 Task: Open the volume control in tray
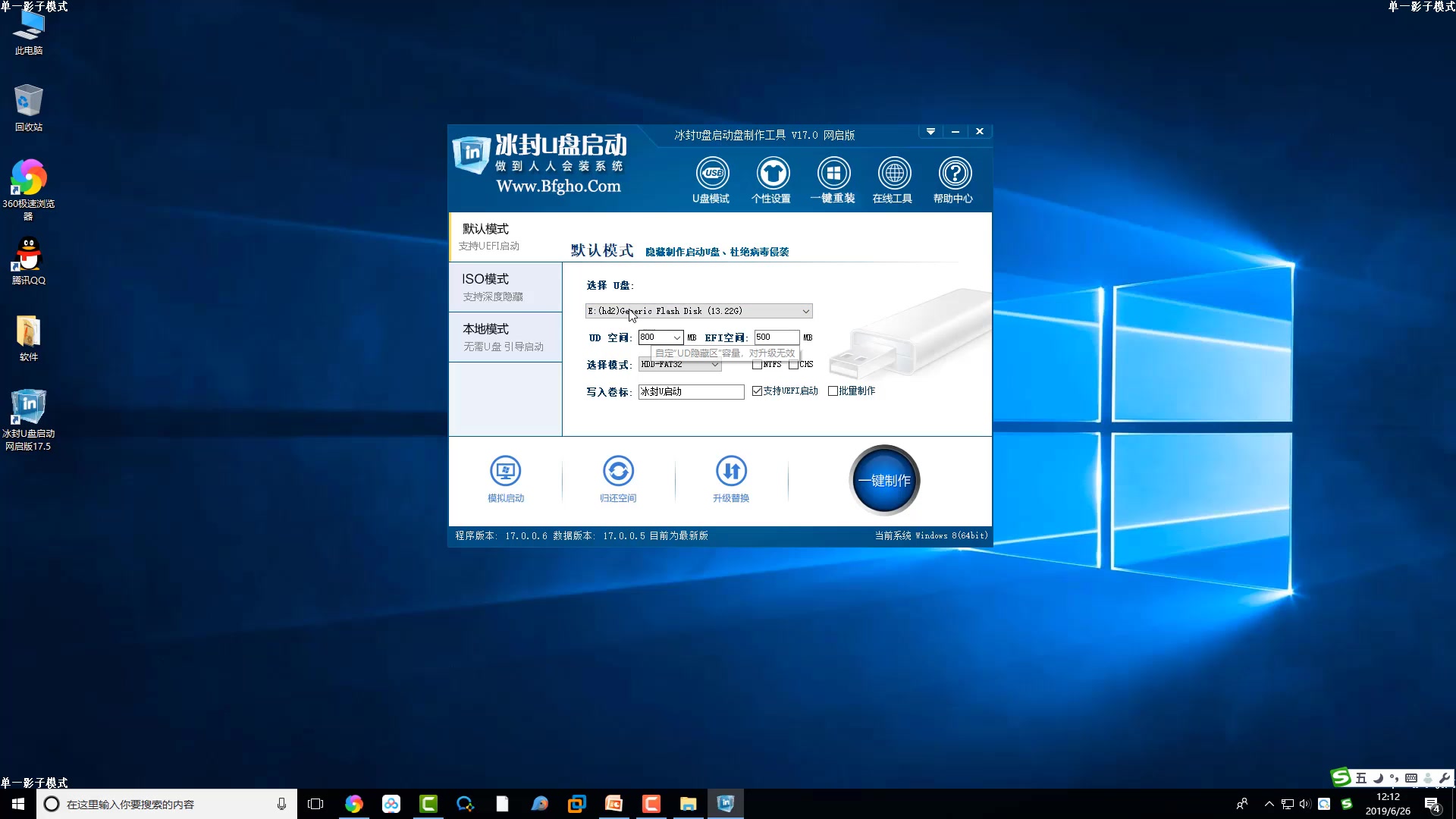(1305, 804)
